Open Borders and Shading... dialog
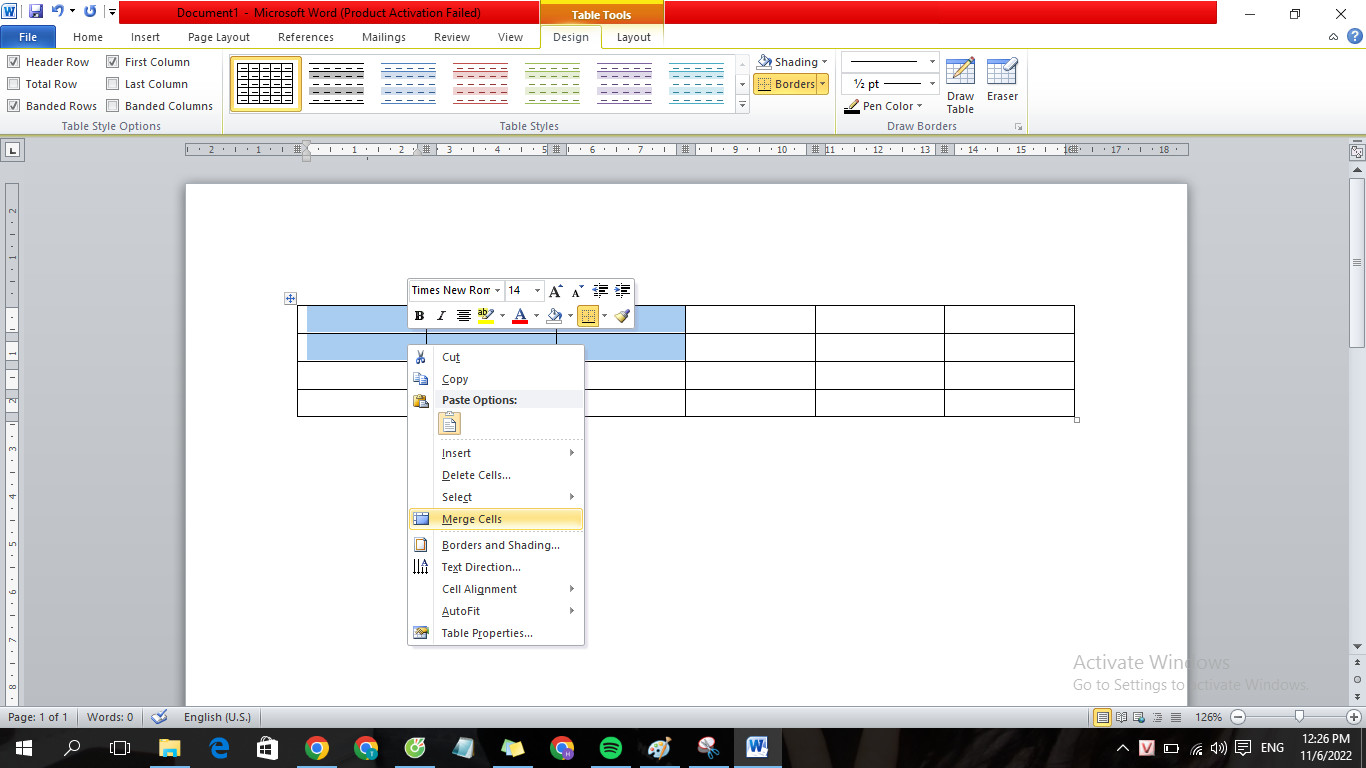1366x768 pixels. coord(496,545)
